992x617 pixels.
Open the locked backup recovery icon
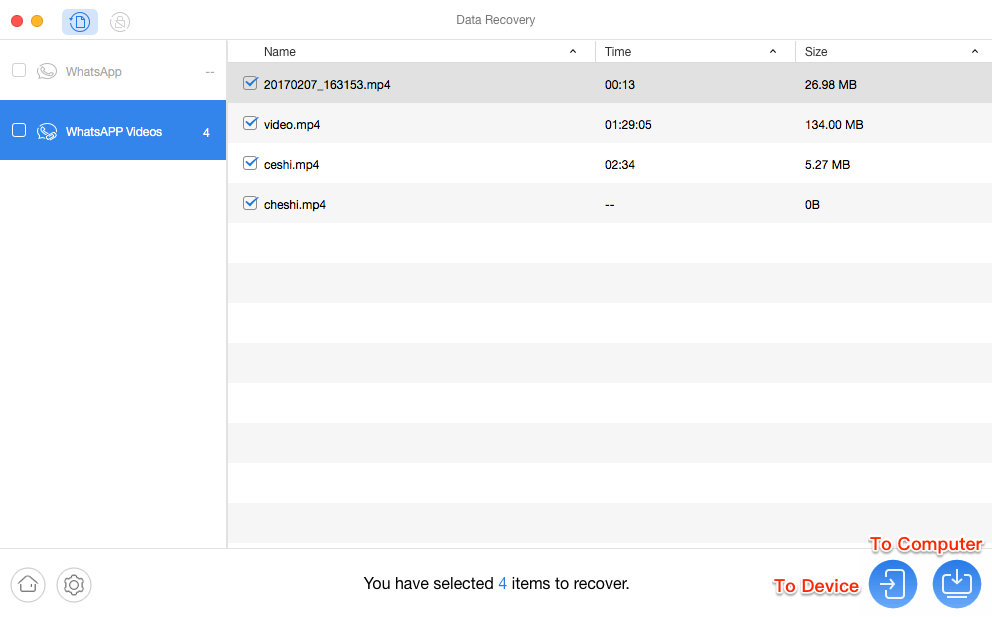(x=120, y=22)
